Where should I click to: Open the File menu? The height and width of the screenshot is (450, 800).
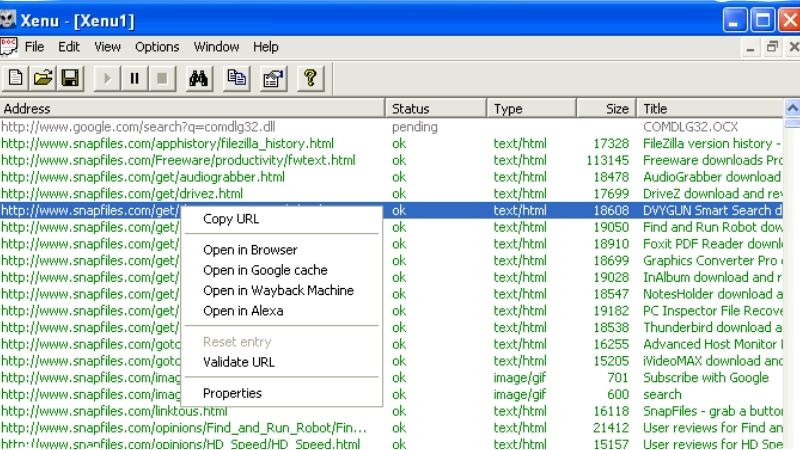tap(35, 47)
